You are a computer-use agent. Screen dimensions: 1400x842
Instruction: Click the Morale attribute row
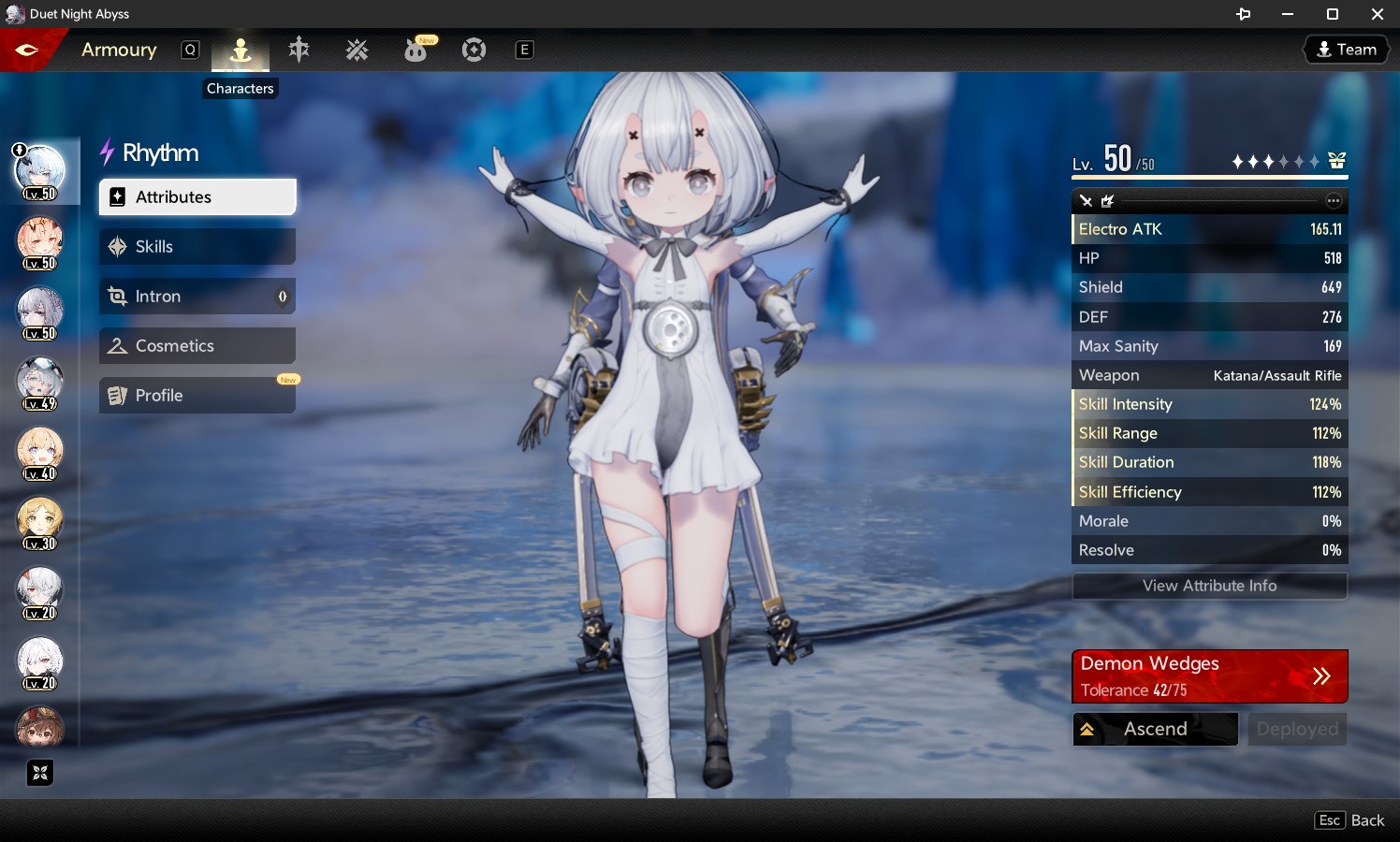1210,521
